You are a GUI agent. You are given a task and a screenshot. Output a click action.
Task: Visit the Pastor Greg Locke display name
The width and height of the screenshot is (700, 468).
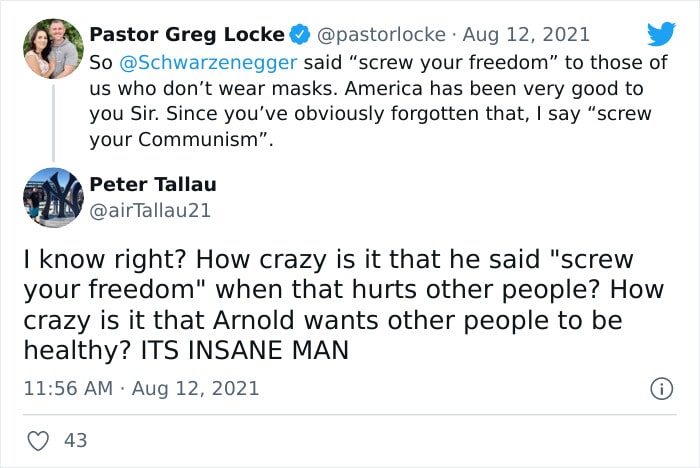coord(187,35)
